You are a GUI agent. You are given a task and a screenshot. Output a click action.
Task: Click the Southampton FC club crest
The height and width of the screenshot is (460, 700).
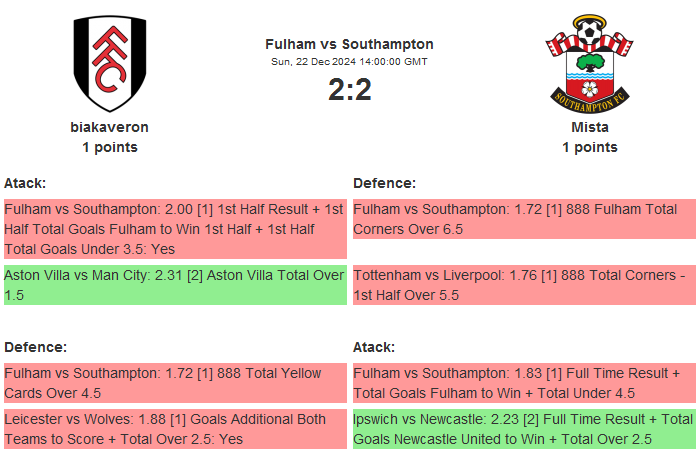pos(589,63)
